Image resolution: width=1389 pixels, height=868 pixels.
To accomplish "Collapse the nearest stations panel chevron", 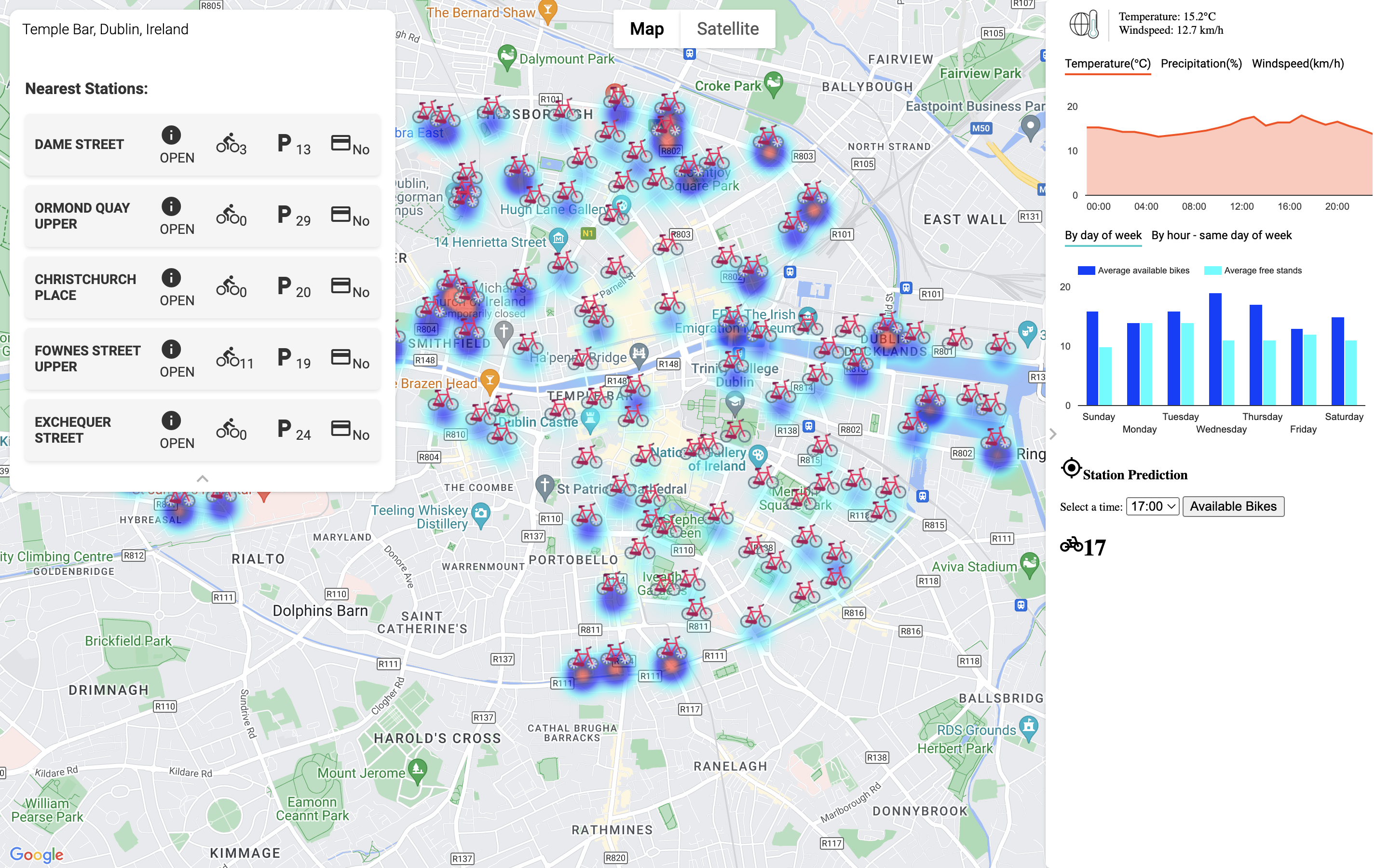I will [x=203, y=479].
